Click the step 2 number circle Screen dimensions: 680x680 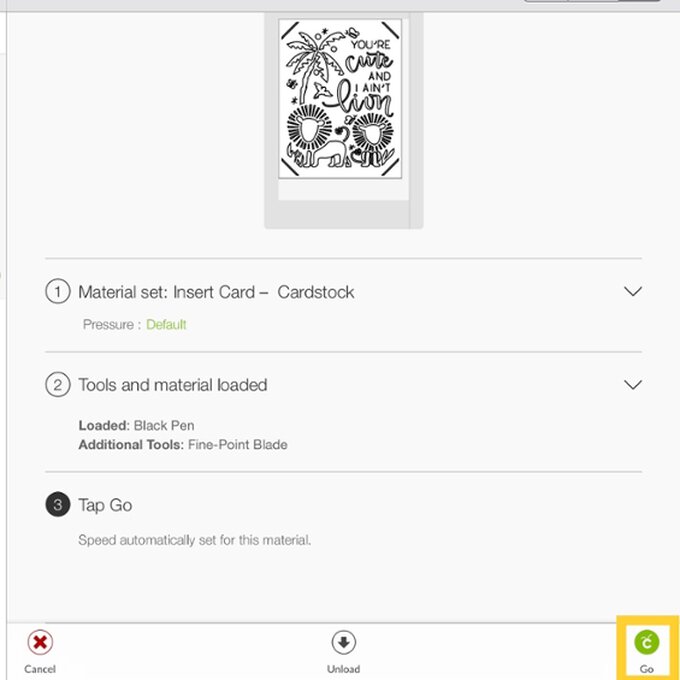pos(58,385)
